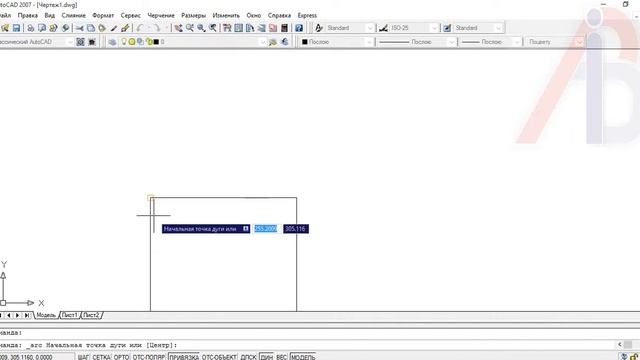Click the 305.116 Y coordinate field
The height and width of the screenshot is (360, 640).
[296, 229]
